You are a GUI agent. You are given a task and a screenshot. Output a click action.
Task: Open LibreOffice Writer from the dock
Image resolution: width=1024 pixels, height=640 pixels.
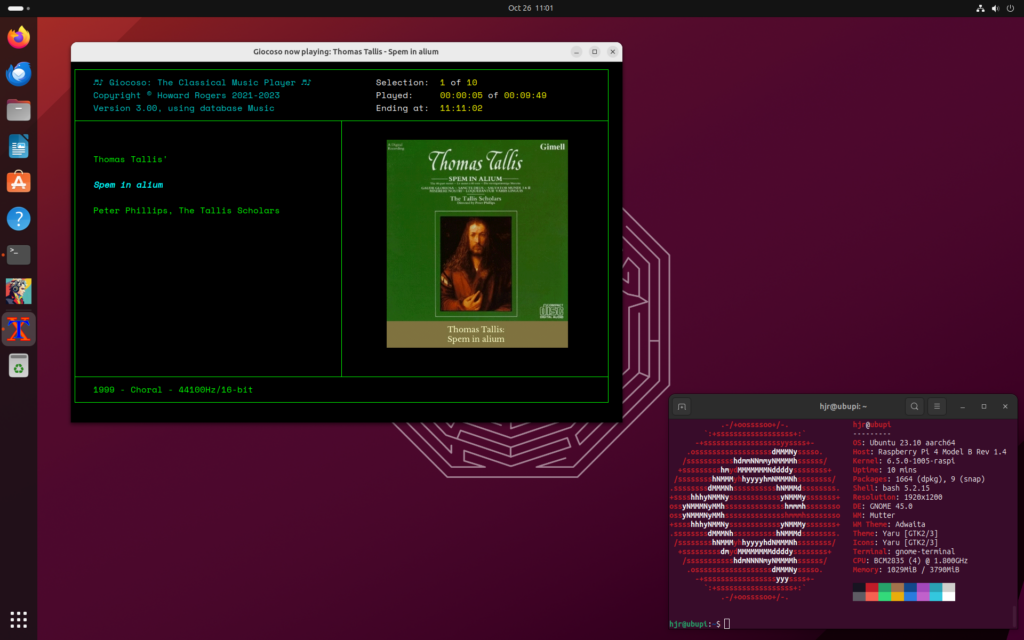[x=18, y=146]
